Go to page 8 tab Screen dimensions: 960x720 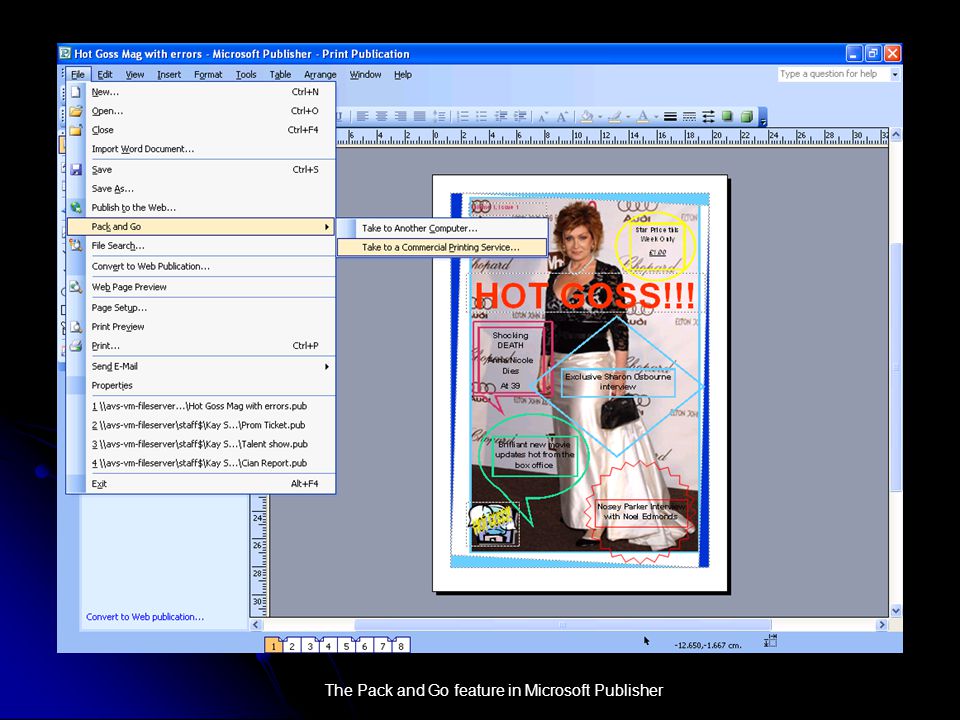401,645
